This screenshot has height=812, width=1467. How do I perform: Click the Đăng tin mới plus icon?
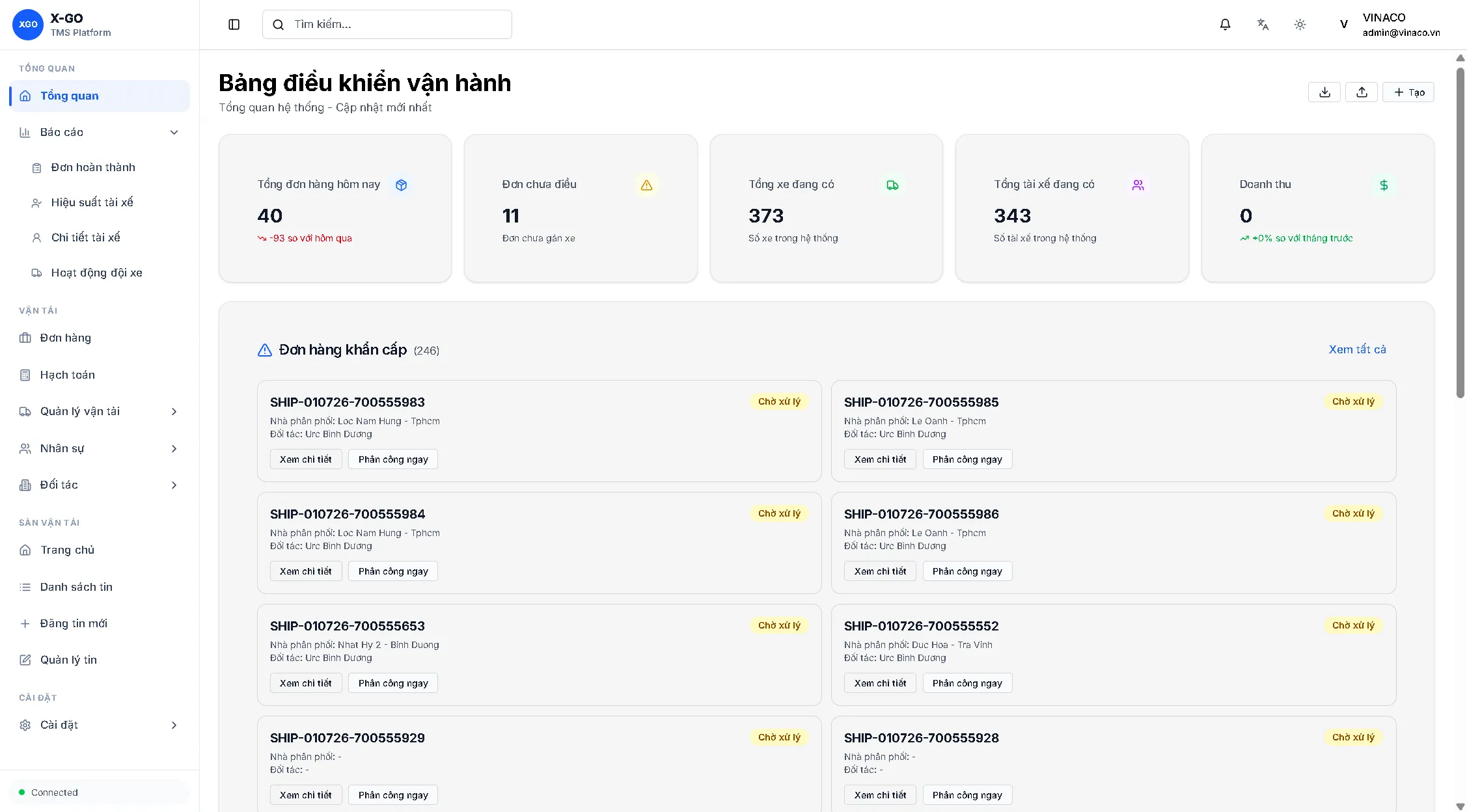pyautogui.click(x=25, y=623)
